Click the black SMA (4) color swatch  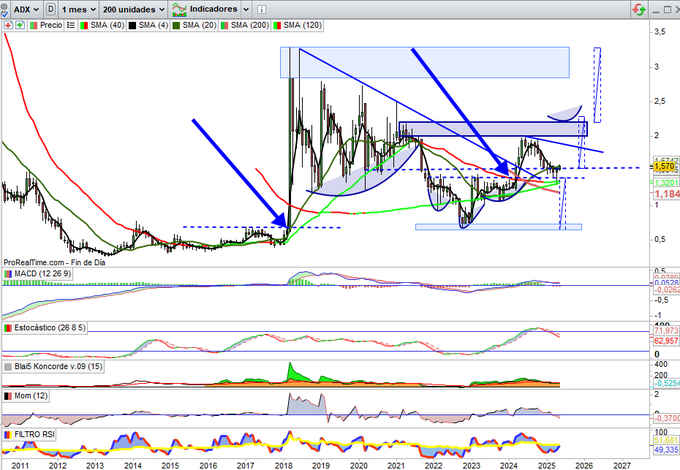(132, 26)
